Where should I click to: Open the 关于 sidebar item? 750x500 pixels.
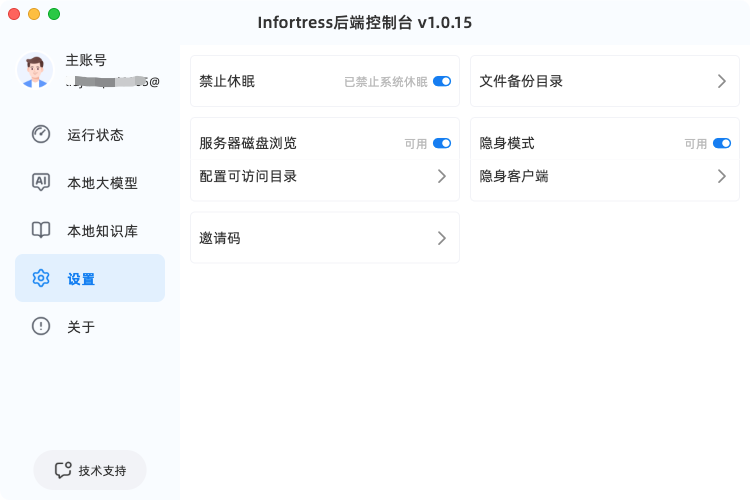[x=90, y=326]
